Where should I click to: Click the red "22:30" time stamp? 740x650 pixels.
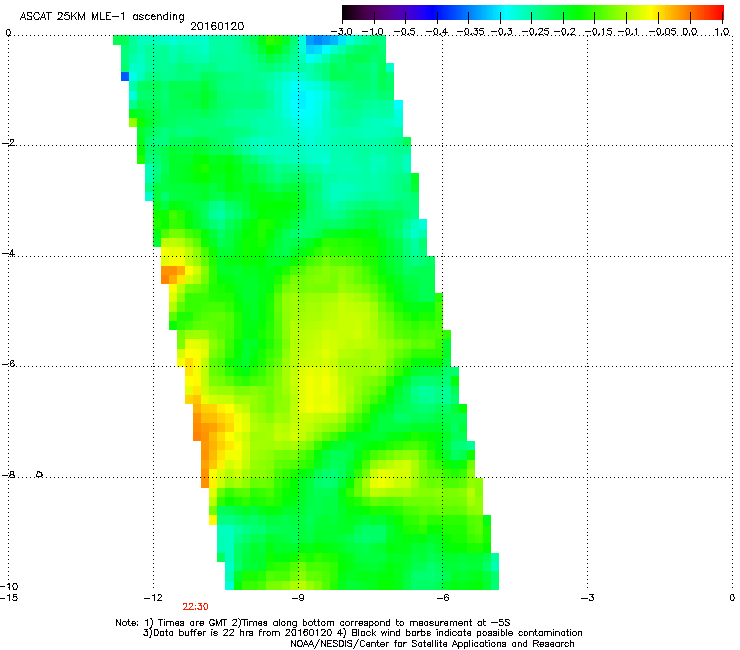195,607
